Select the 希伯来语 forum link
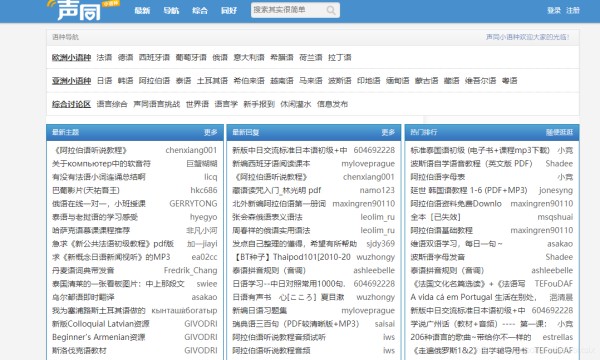Viewport: 600px width, 360px height. (x=249, y=81)
